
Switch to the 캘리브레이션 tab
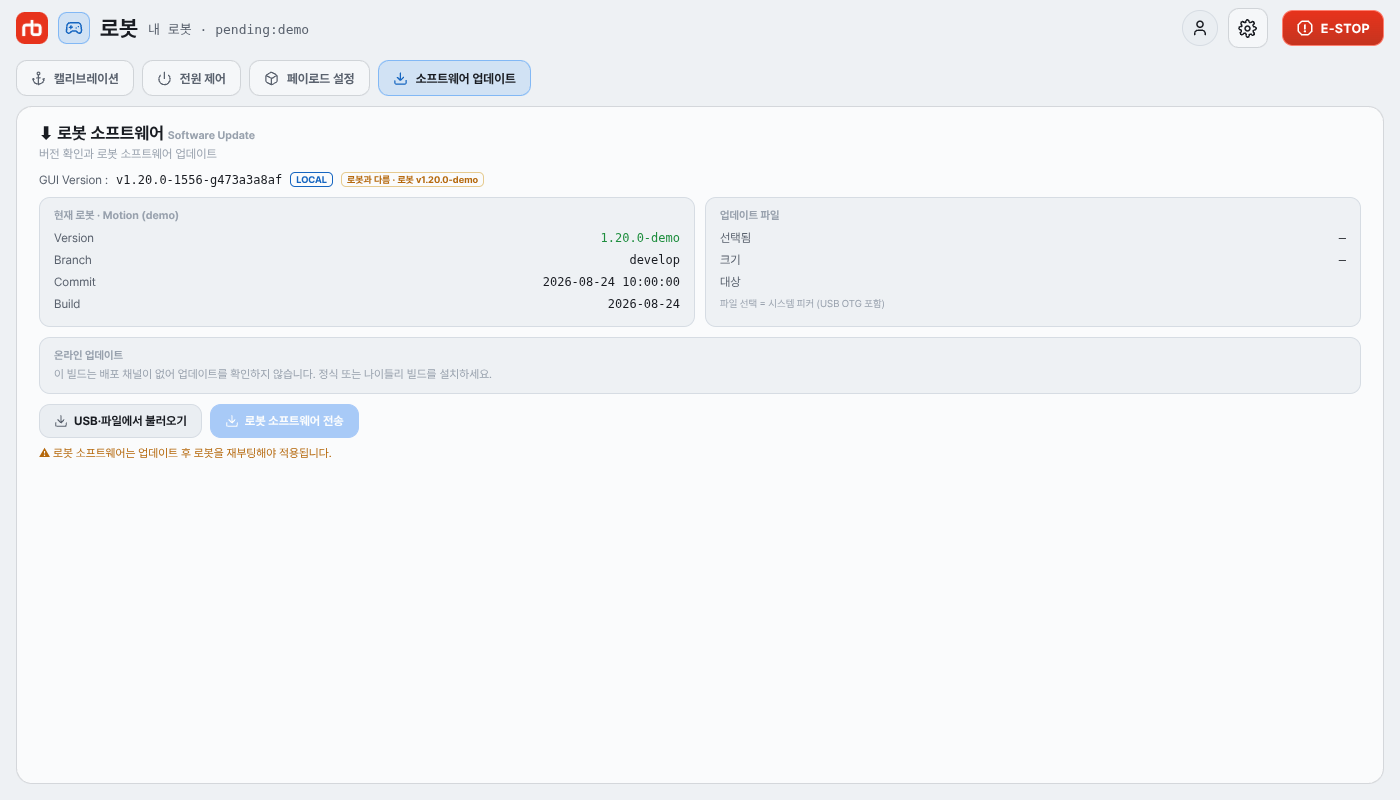(x=75, y=78)
